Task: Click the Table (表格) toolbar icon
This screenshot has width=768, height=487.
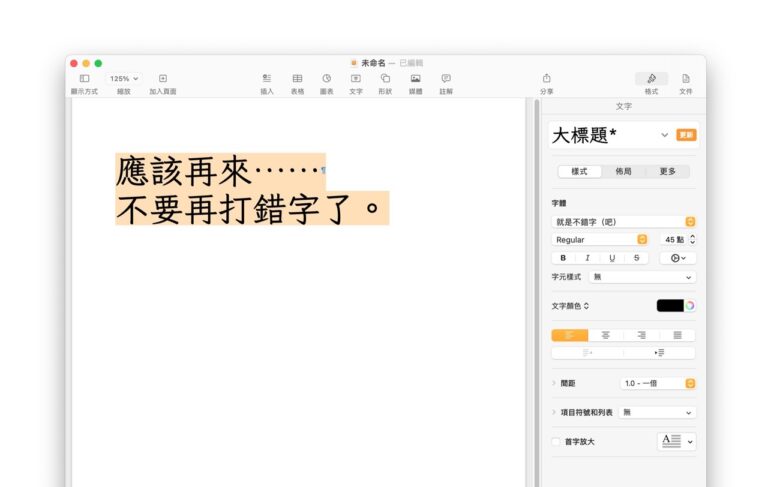Action: (297, 78)
